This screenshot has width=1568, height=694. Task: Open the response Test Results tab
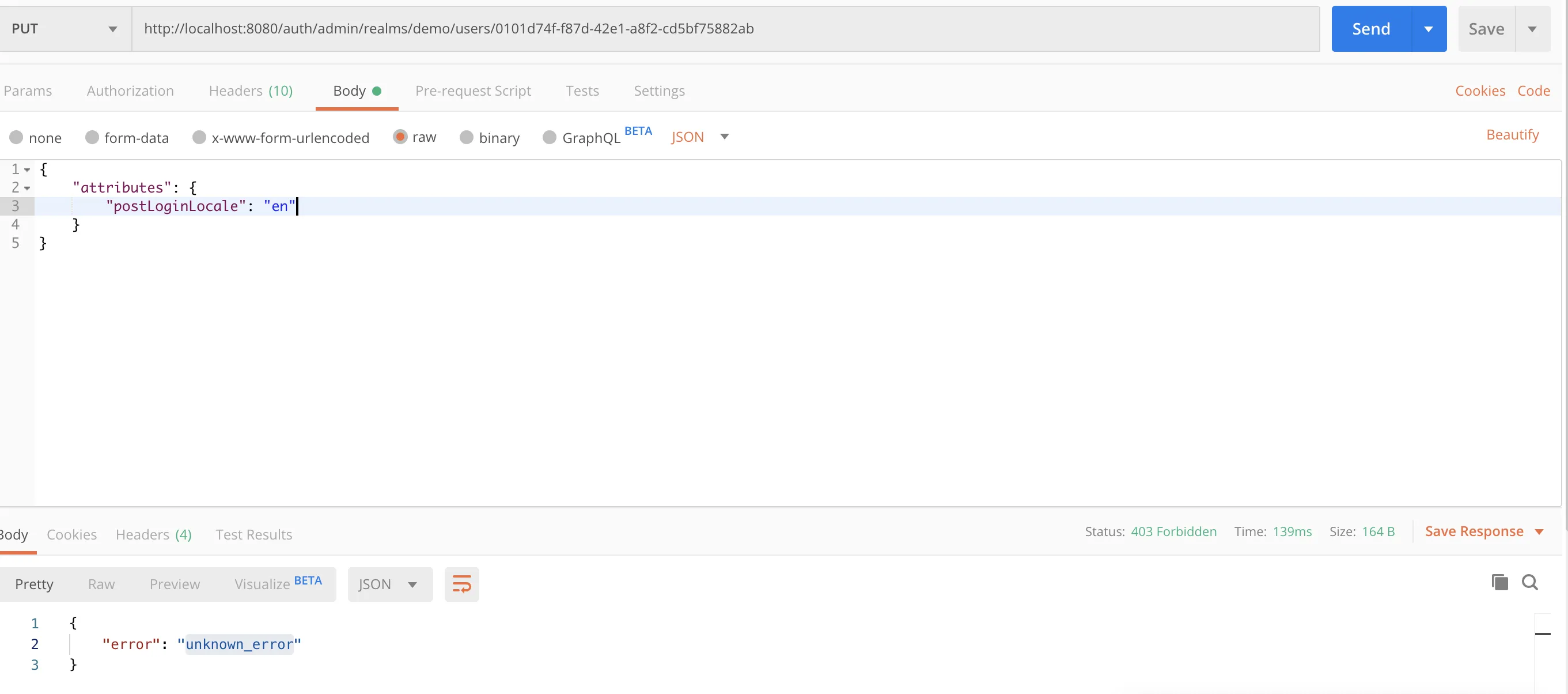click(253, 534)
